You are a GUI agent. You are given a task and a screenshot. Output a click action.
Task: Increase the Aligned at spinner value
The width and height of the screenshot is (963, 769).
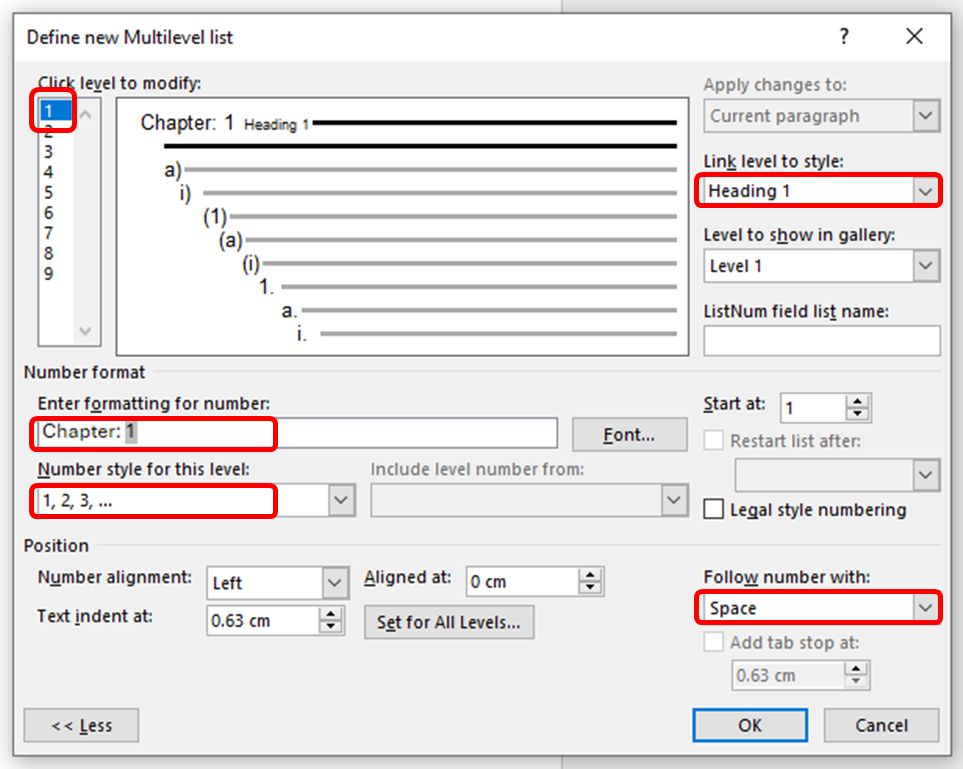[x=591, y=575]
